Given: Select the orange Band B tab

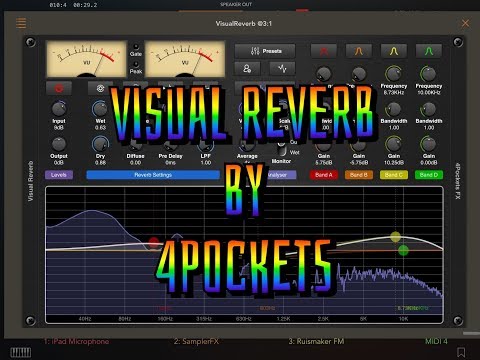Looking at the screenshot, I should click(x=359, y=175).
